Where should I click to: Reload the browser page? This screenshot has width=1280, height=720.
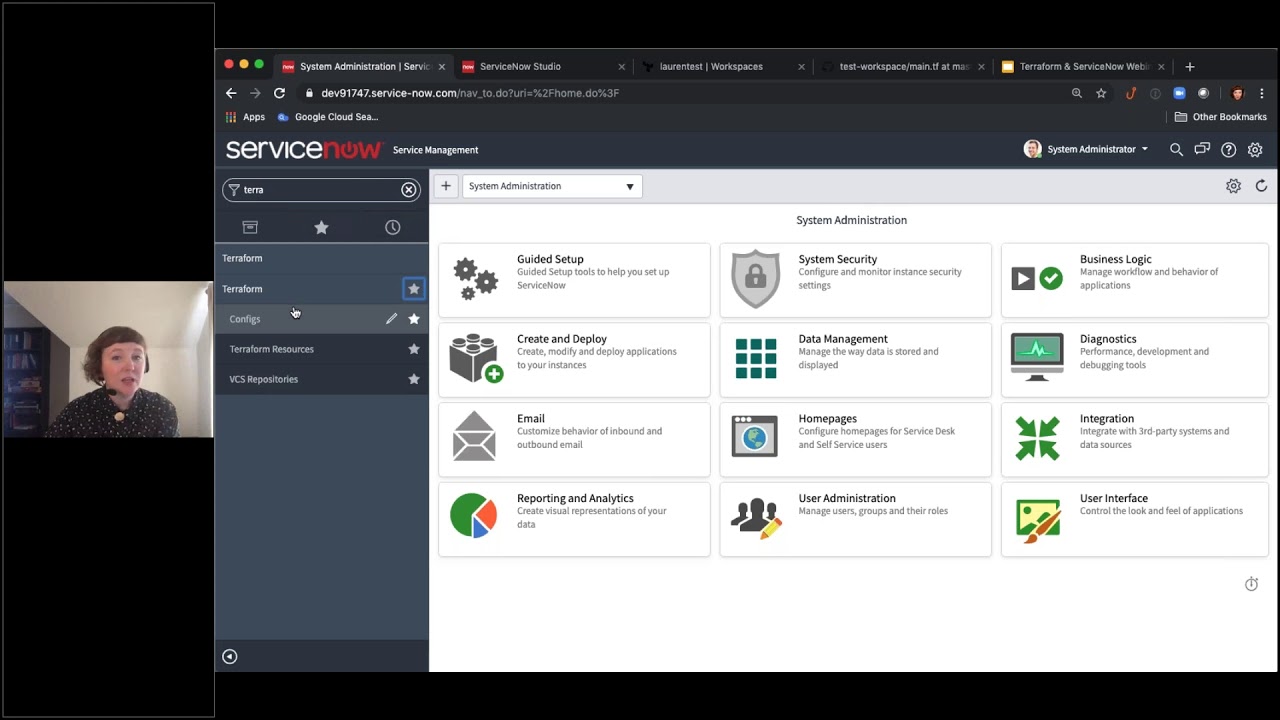click(280, 93)
